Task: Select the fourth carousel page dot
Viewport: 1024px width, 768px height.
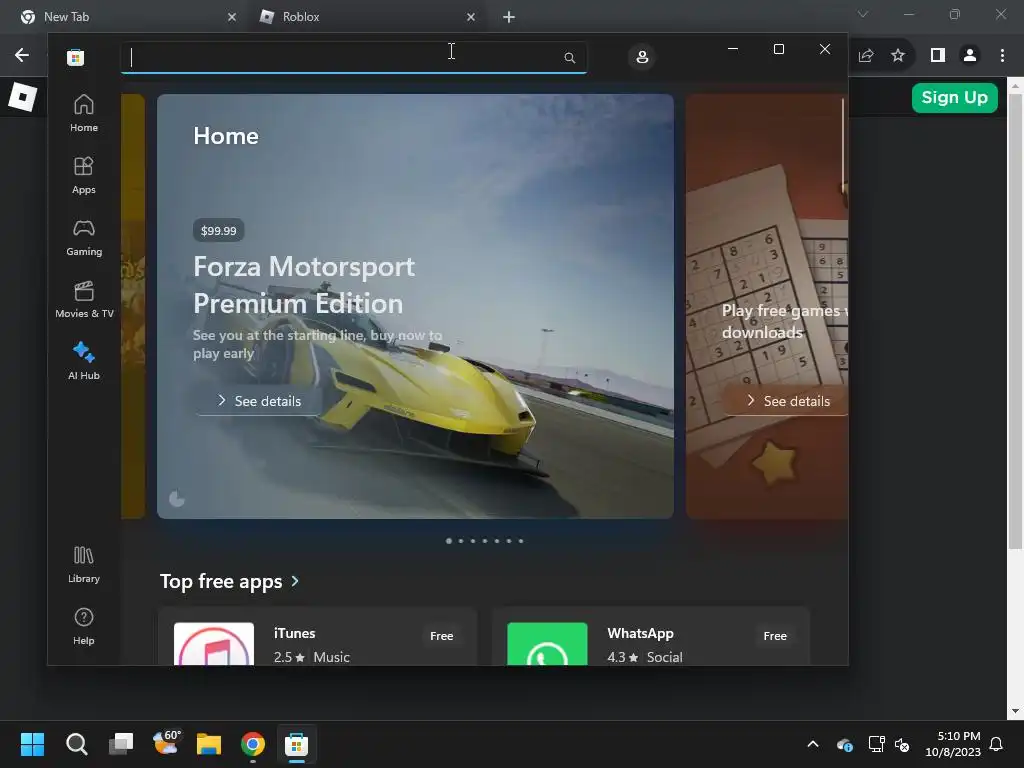Action: [x=485, y=541]
